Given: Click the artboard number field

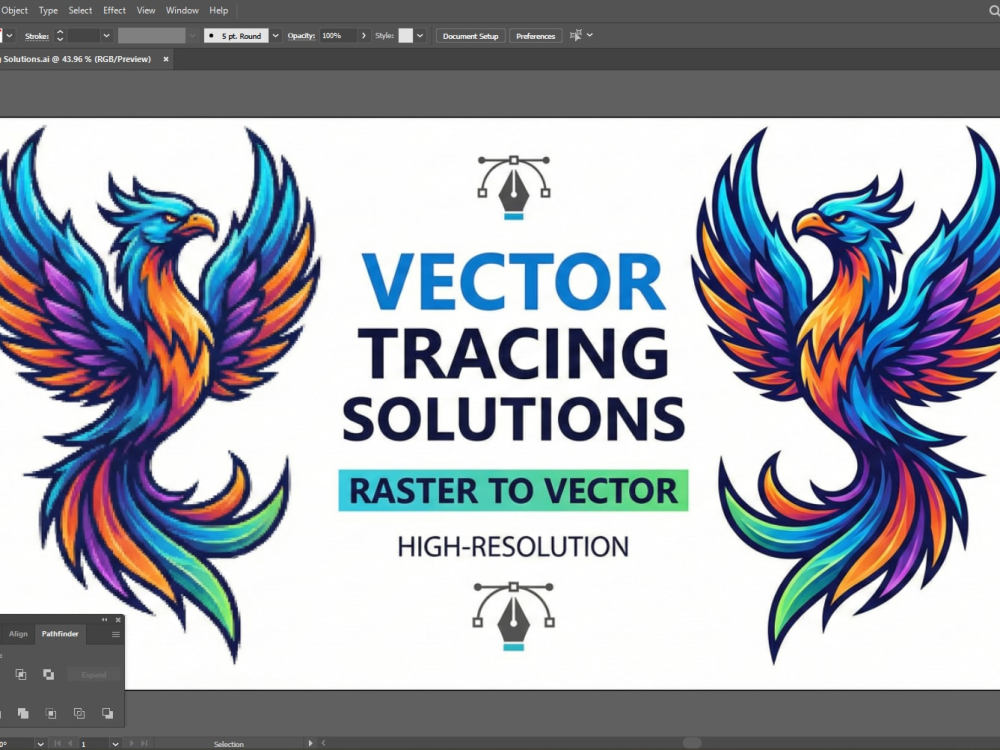Looking at the screenshot, I should [x=93, y=744].
